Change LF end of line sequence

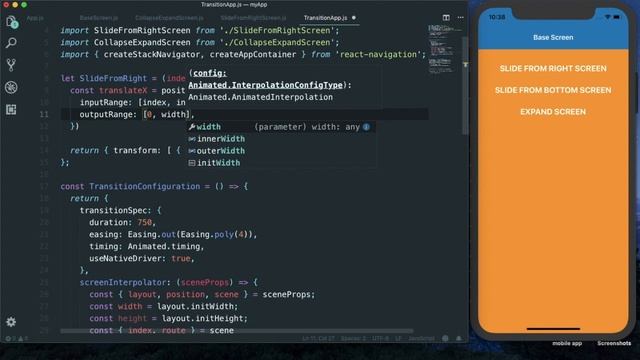(398, 338)
